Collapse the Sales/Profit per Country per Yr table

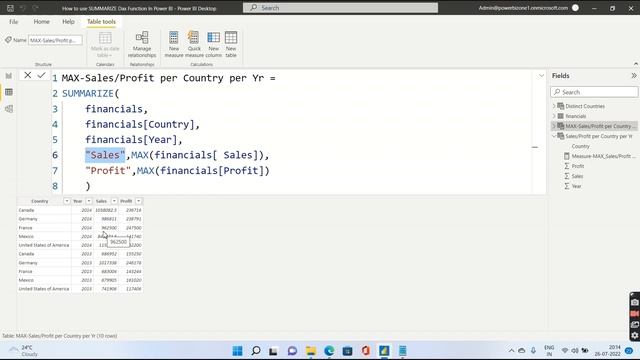pyautogui.click(x=554, y=136)
